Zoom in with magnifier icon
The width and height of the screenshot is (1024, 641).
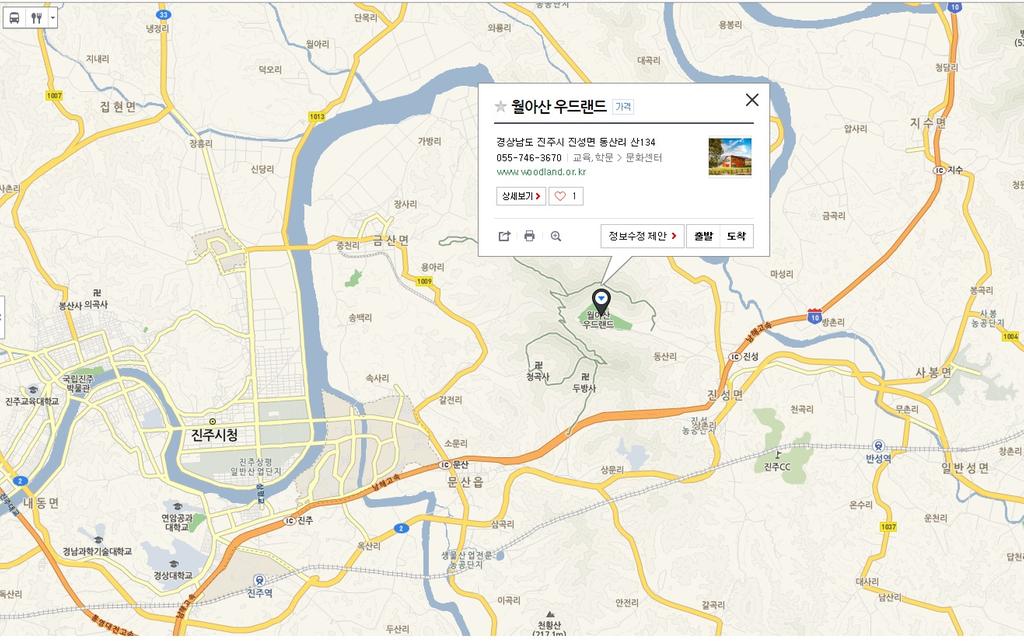pyautogui.click(x=556, y=236)
